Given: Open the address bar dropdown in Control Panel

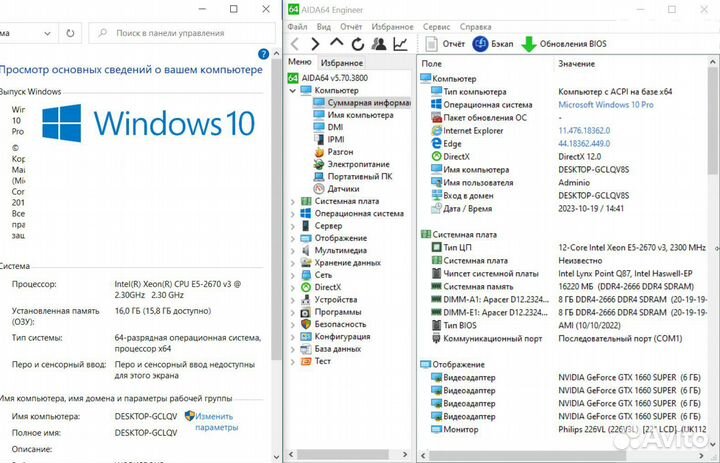Looking at the screenshot, I should tap(47, 34).
